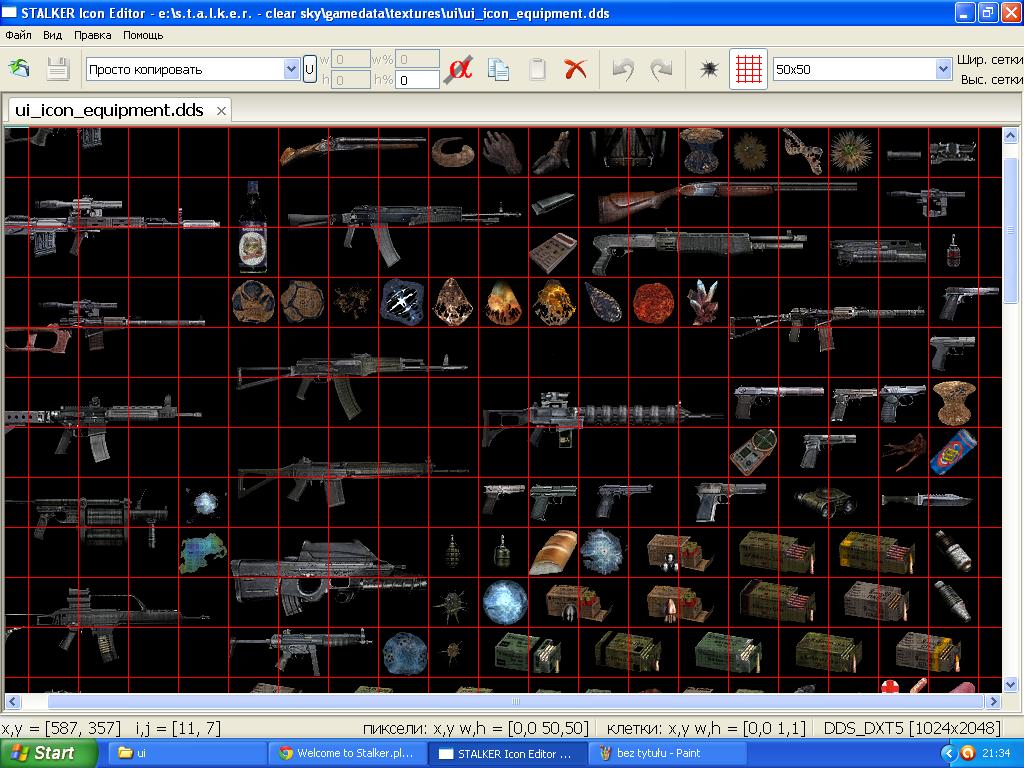Select the vodka bottle icon in the texture

pyautogui.click(x=253, y=227)
